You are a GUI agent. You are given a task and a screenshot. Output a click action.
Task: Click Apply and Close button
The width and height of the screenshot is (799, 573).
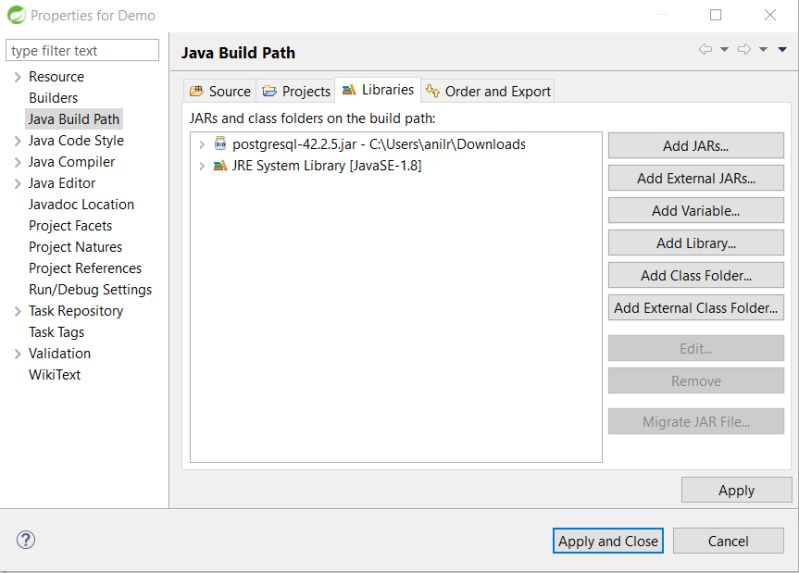pos(608,540)
